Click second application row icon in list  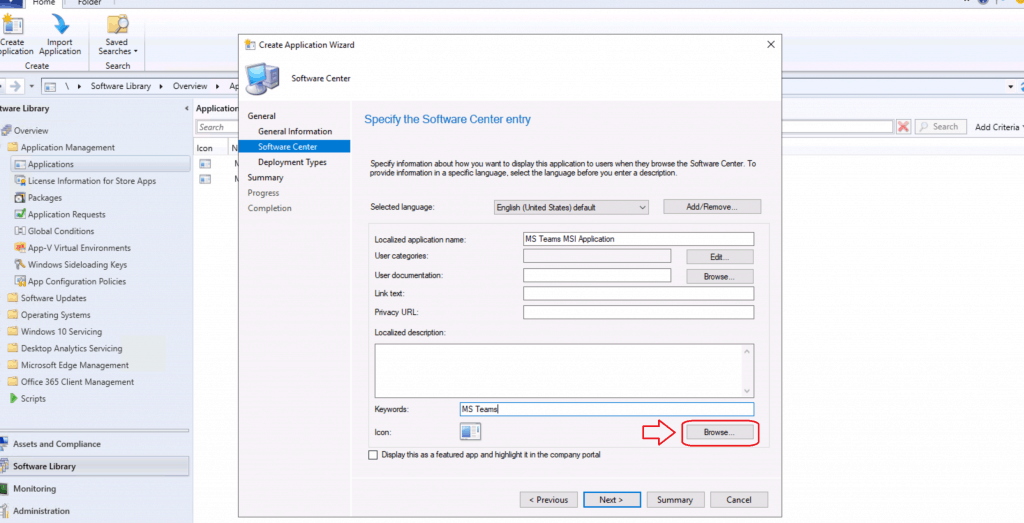coord(205,179)
